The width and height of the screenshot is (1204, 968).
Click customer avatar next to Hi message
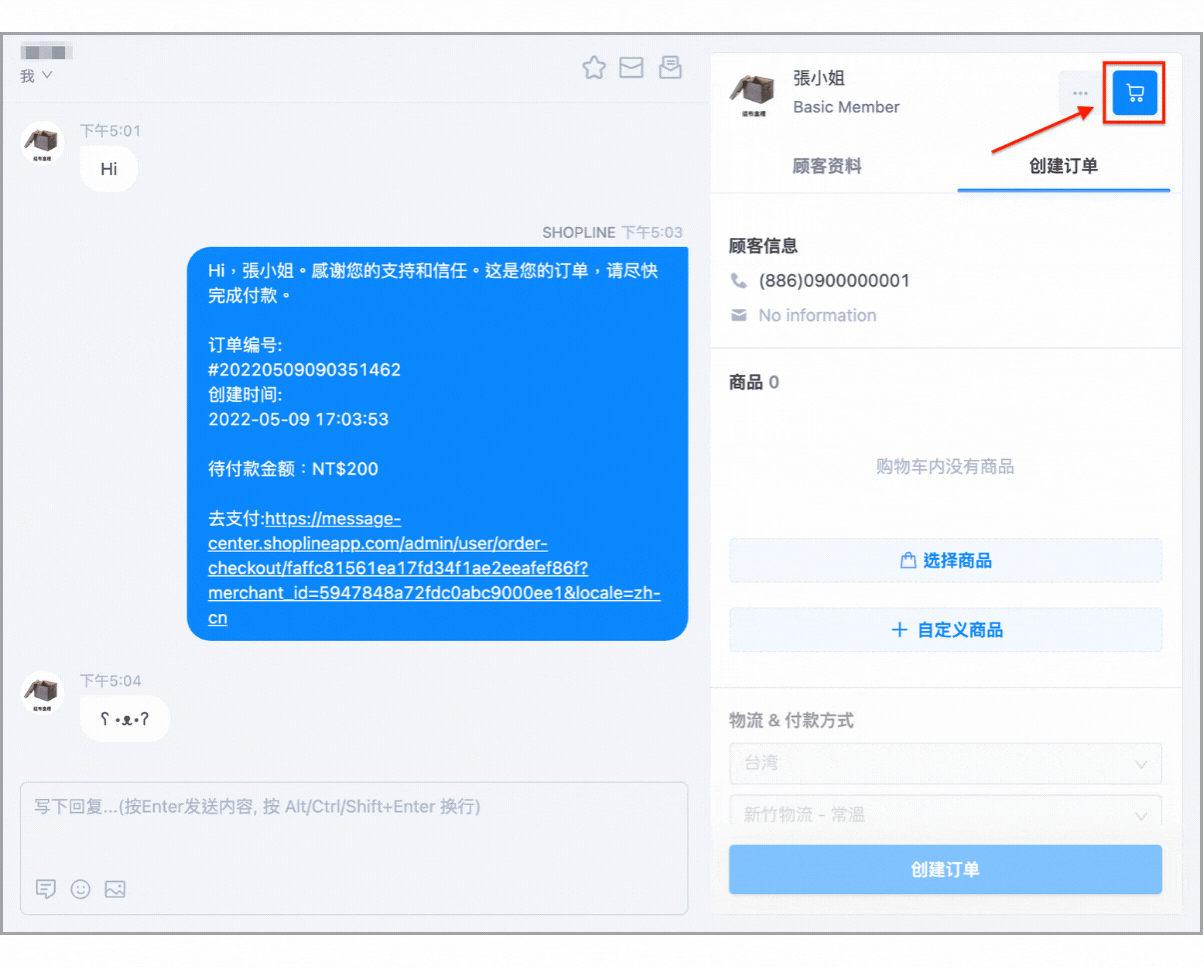42,144
